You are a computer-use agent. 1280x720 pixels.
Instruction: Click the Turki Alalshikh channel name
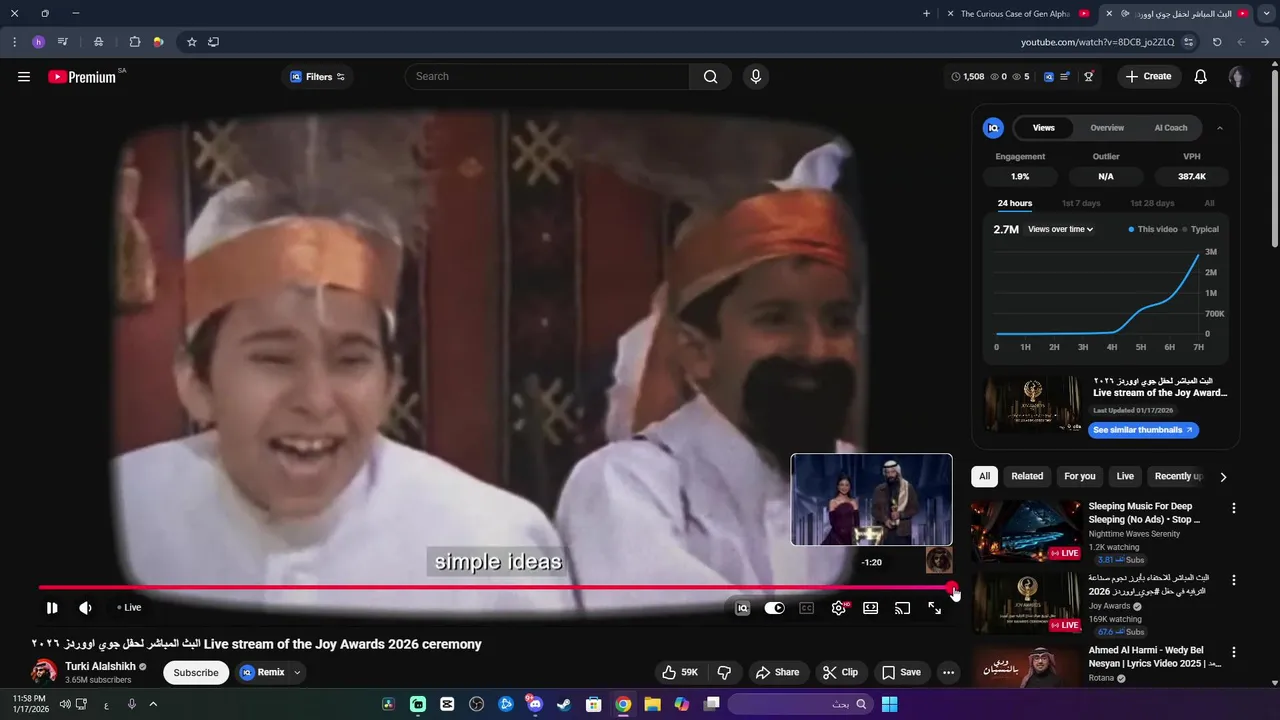point(100,666)
